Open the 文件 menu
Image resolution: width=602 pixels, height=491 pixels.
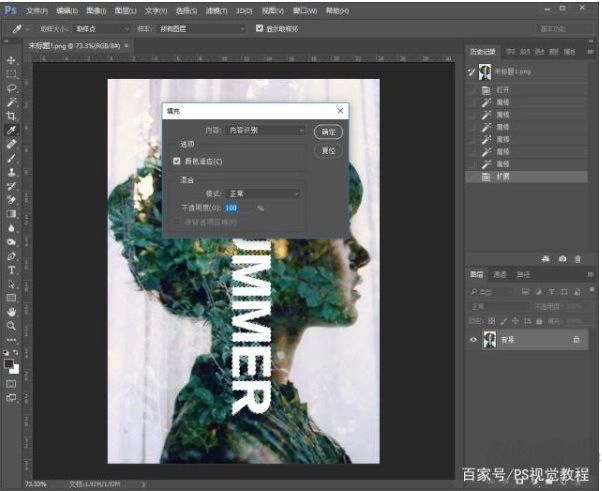(36, 9)
